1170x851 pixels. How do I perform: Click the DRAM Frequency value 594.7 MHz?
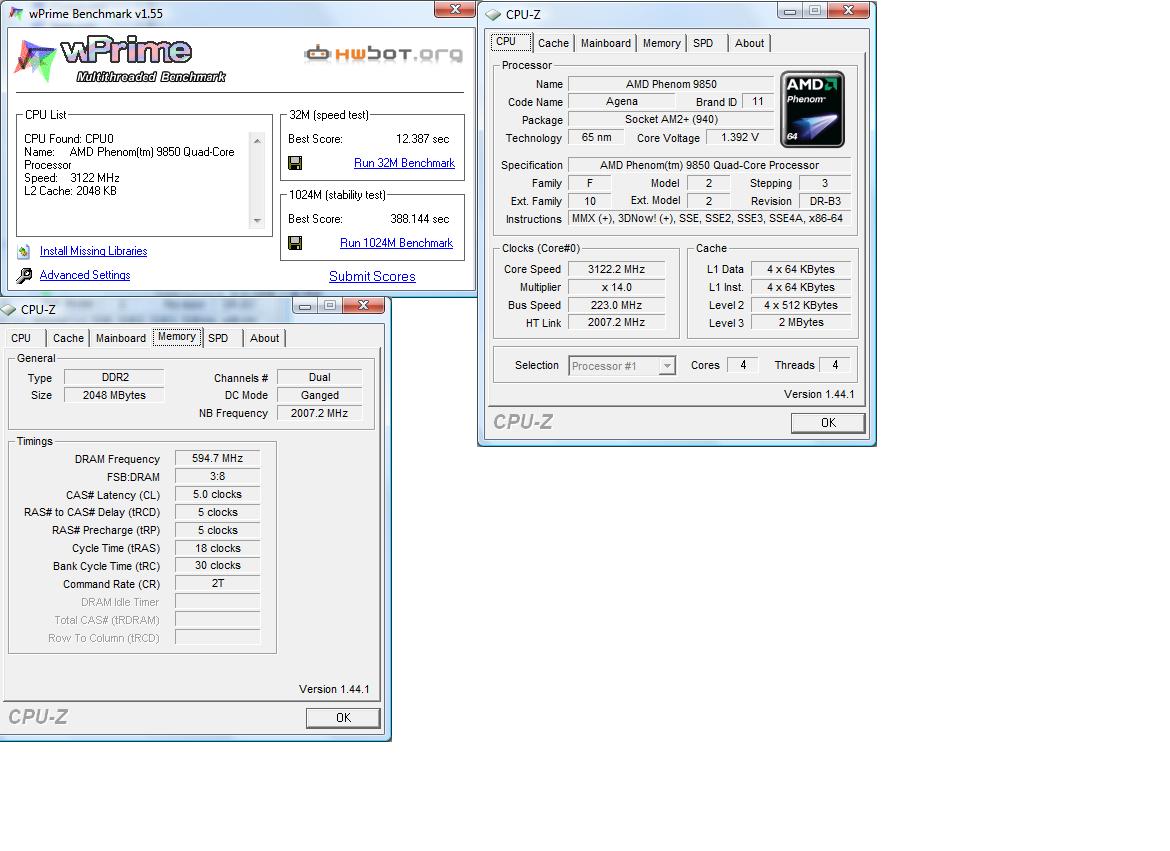[x=217, y=458]
